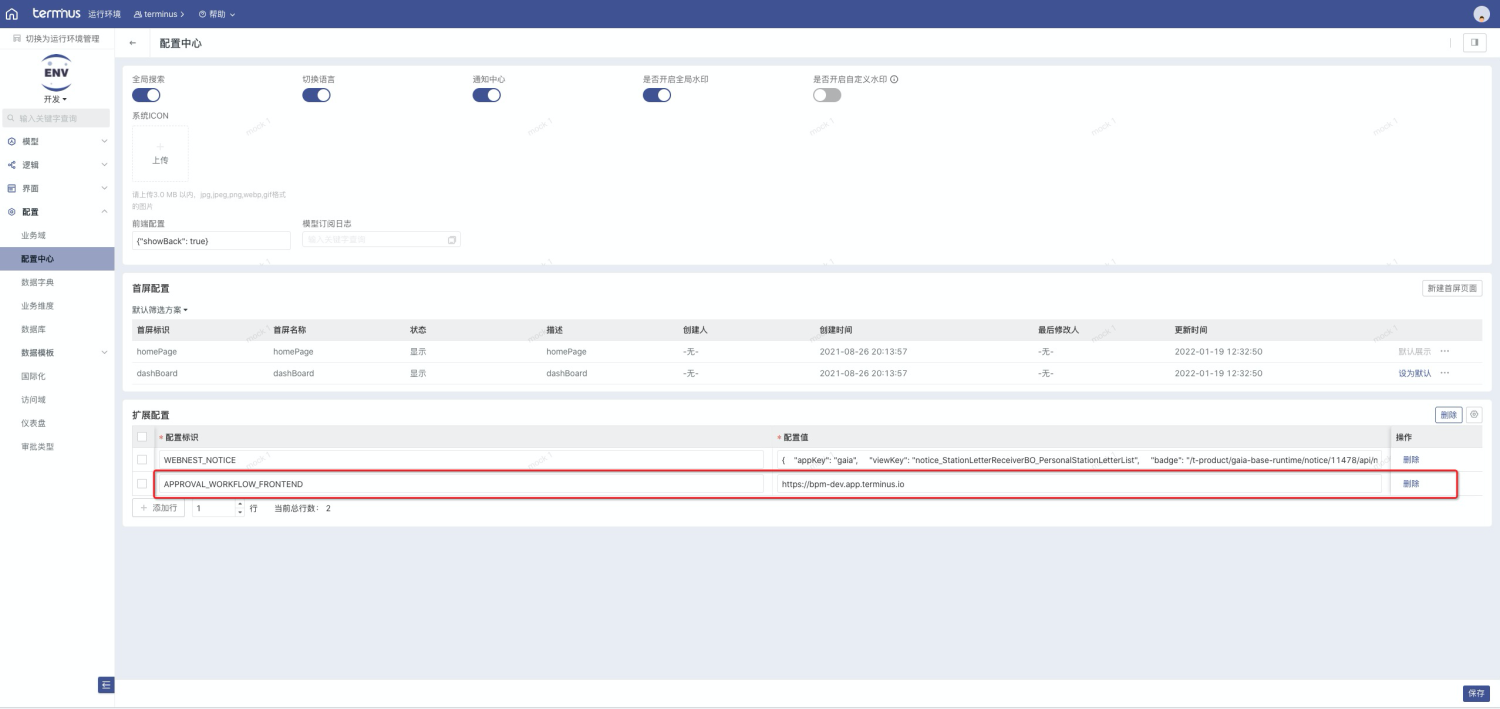This screenshot has width=1500, height=709.
Task: Click the ENV environment logo
Action: point(57,72)
